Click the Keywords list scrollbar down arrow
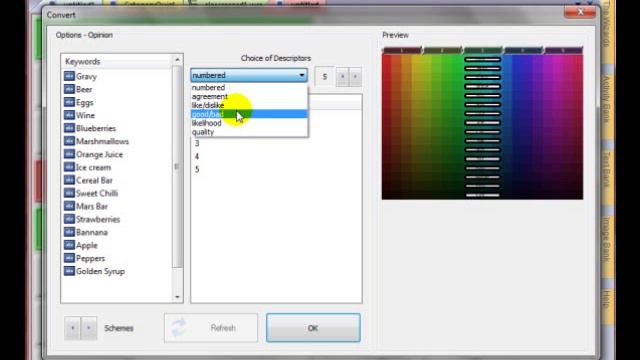Viewport: 640px width, 360px height. coord(177,297)
